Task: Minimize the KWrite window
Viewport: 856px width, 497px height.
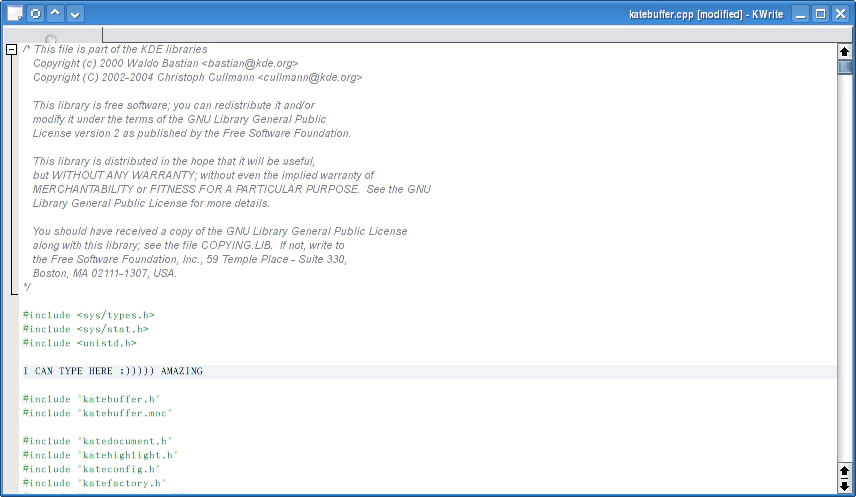Action: point(800,14)
